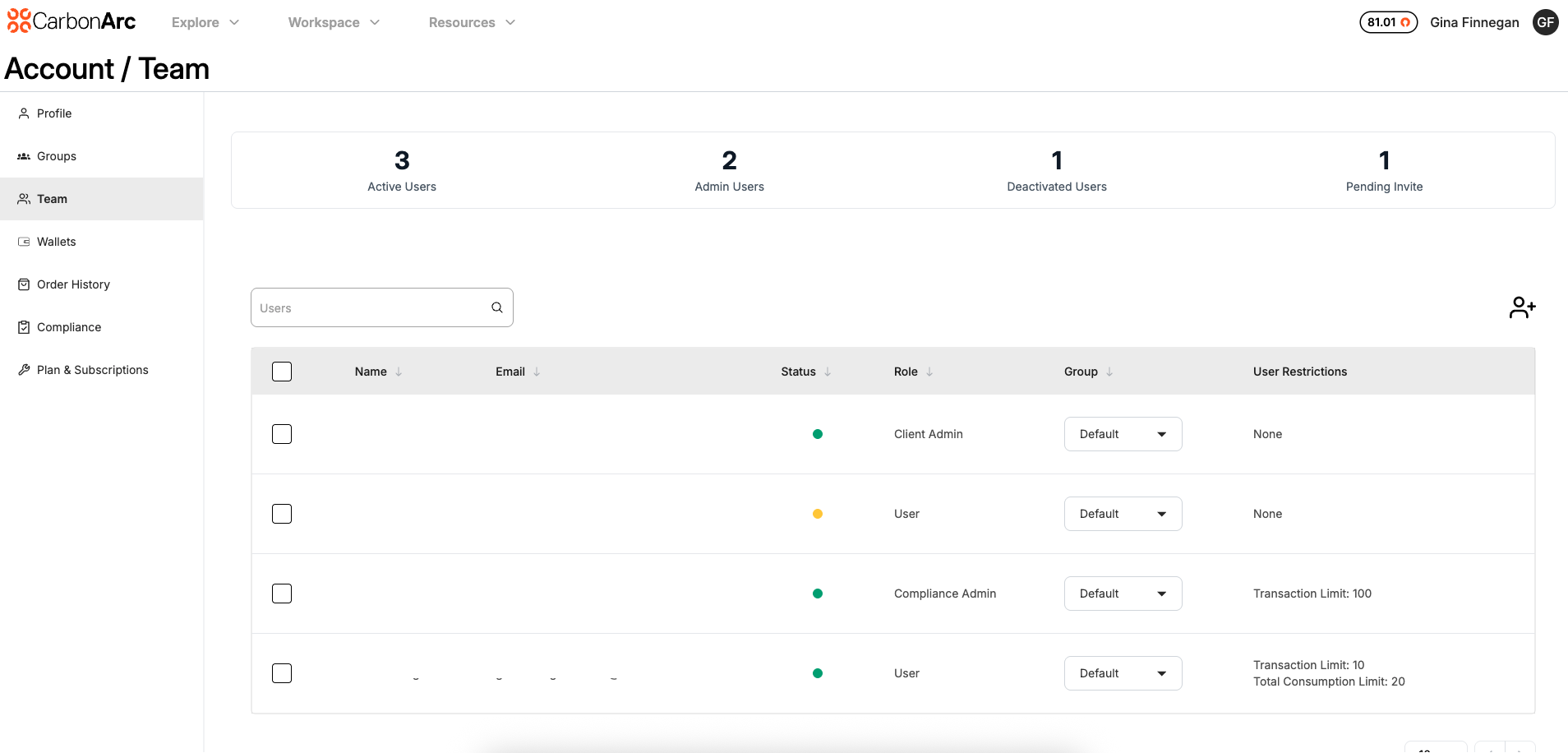Select the Groups sidebar icon
This screenshot has width=1568, height=753.
(x=24, y=155)
